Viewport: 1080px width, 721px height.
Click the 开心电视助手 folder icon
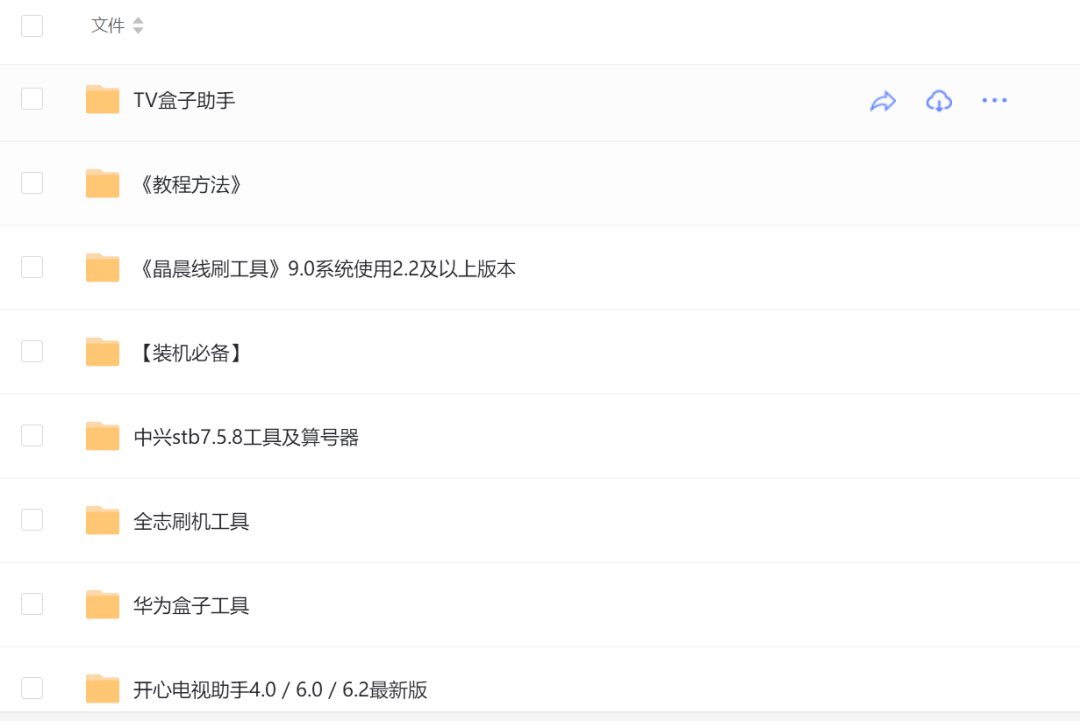coord(103,688)
